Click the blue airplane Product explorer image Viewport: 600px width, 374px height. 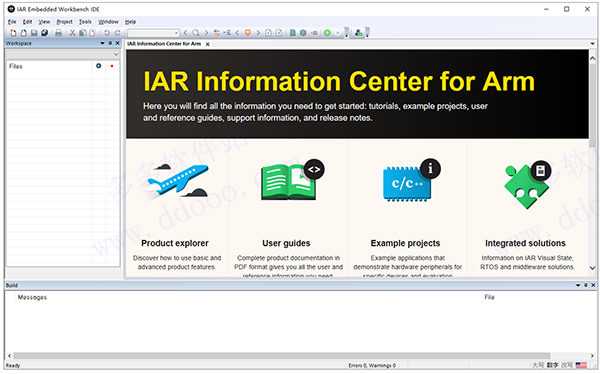[x=176, y=181]
